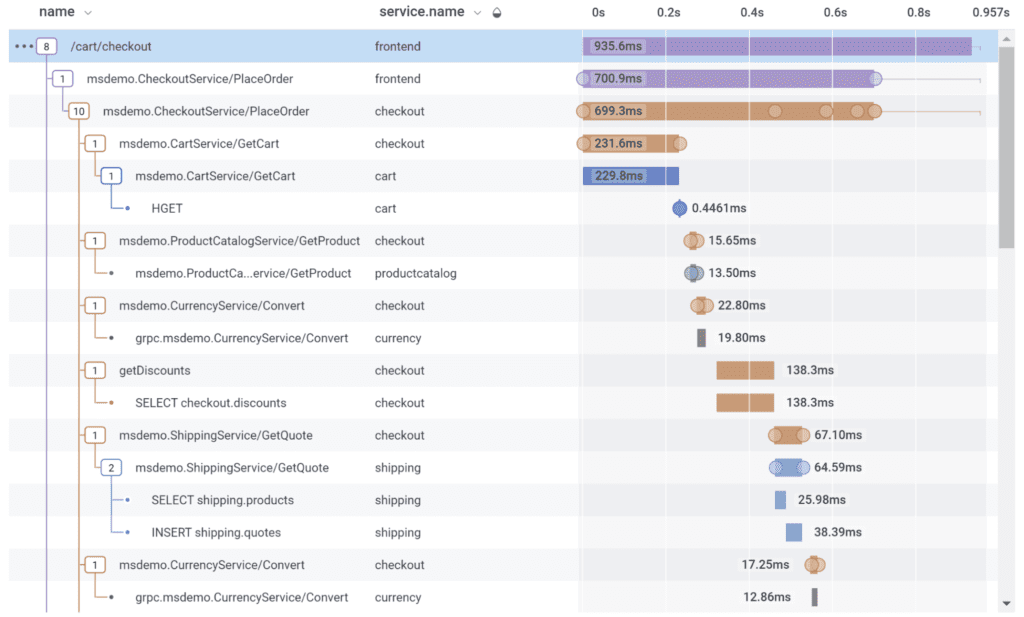Collapse shipping GetQuote span with 2 children
1024x617 pixels.
[x=111, y=468]
